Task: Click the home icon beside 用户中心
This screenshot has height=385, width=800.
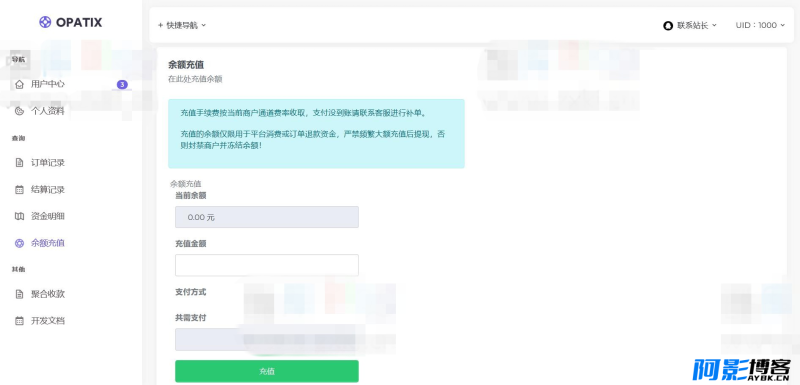Action: coord(19,84)
